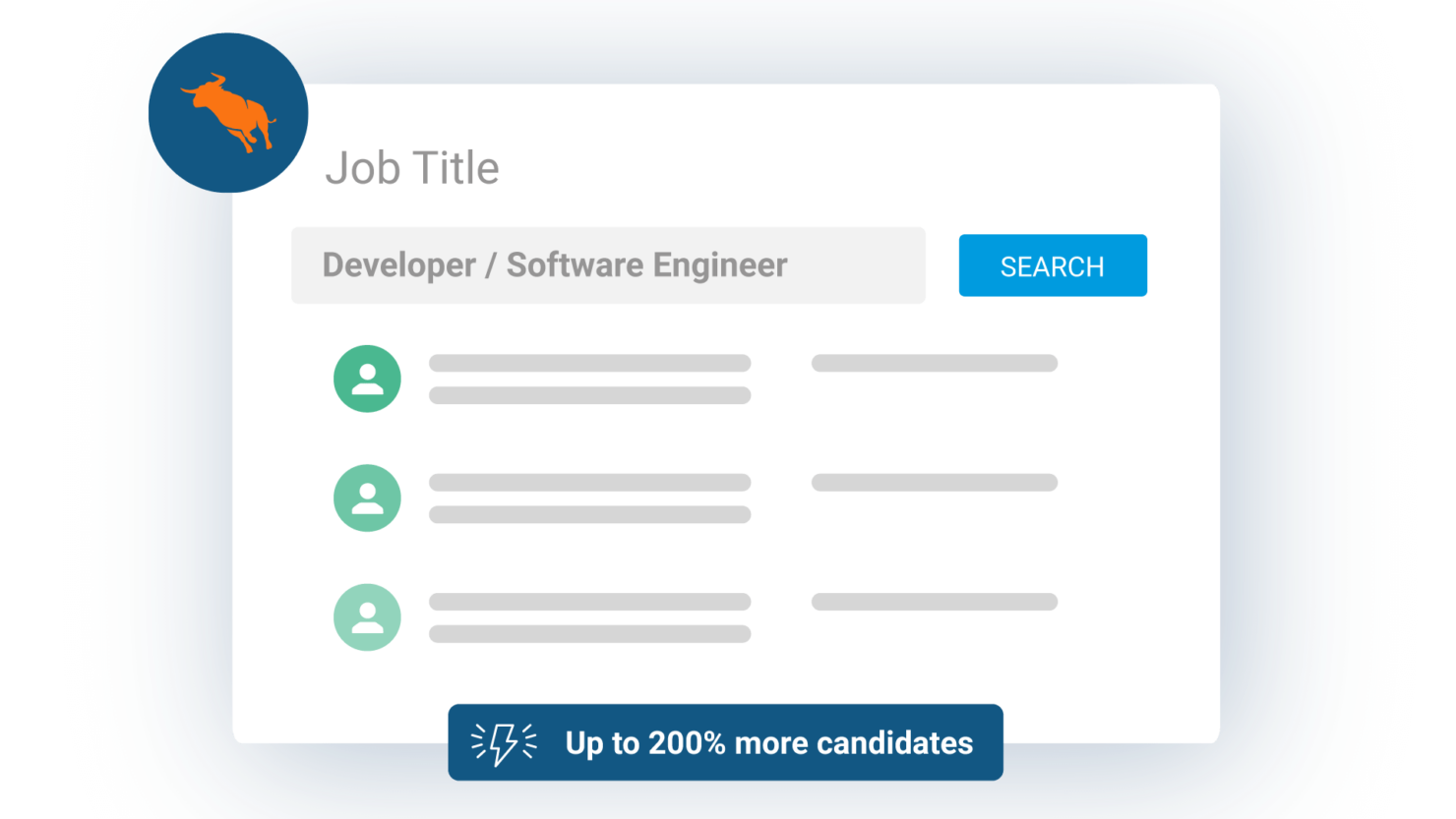Click third candidate's right-side placeholder bar
Viewport: 1456px width, 819px height.
(x=934, y=602)
